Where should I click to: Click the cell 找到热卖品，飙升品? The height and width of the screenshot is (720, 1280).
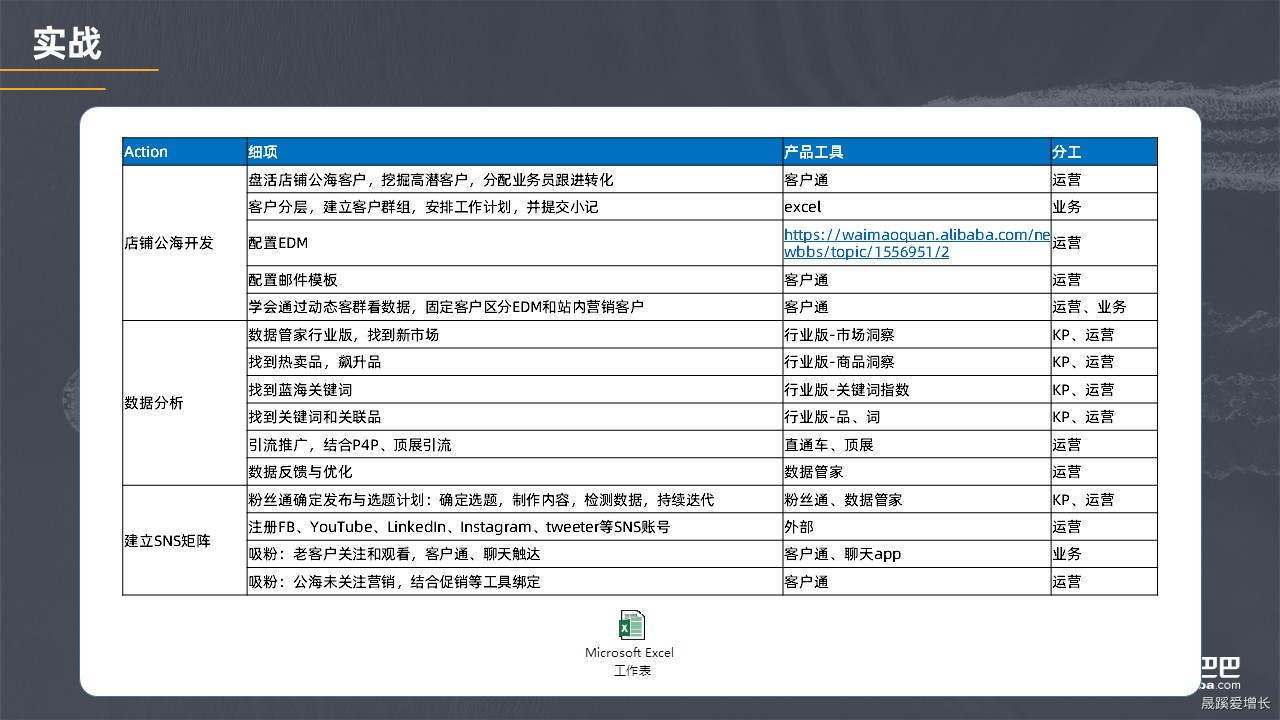point(514,362)
